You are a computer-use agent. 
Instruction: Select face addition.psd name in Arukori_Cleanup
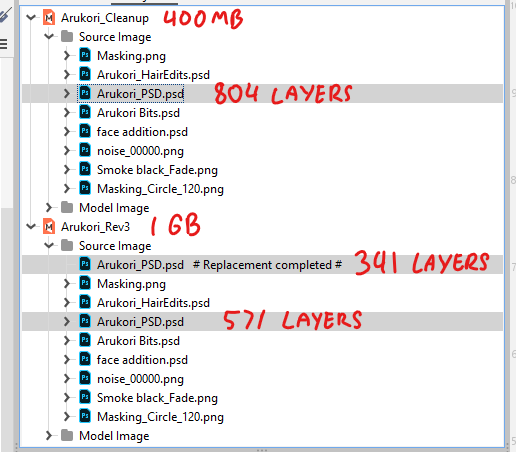point(142,132)
